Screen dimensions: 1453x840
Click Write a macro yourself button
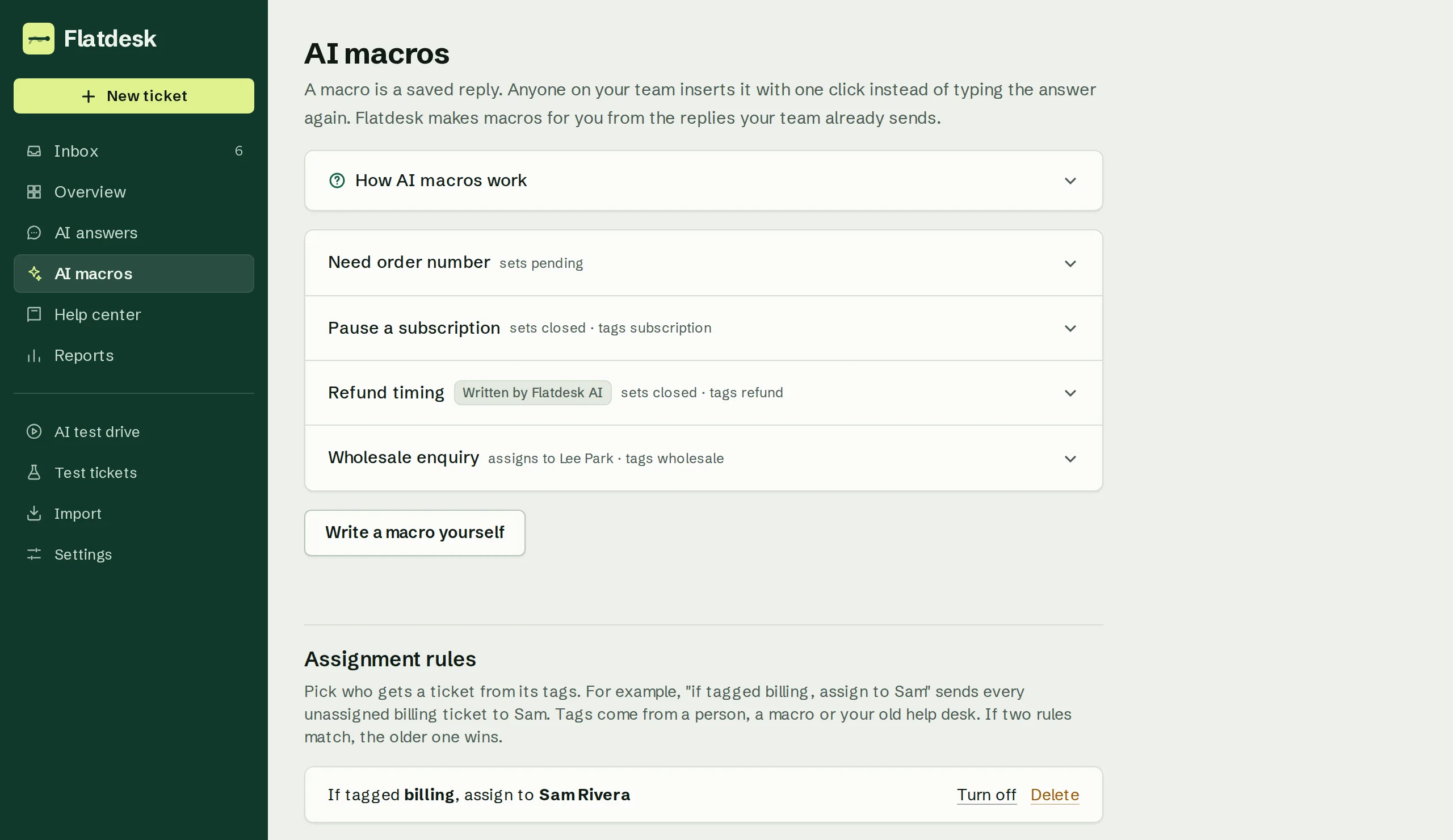pos(414,533)
